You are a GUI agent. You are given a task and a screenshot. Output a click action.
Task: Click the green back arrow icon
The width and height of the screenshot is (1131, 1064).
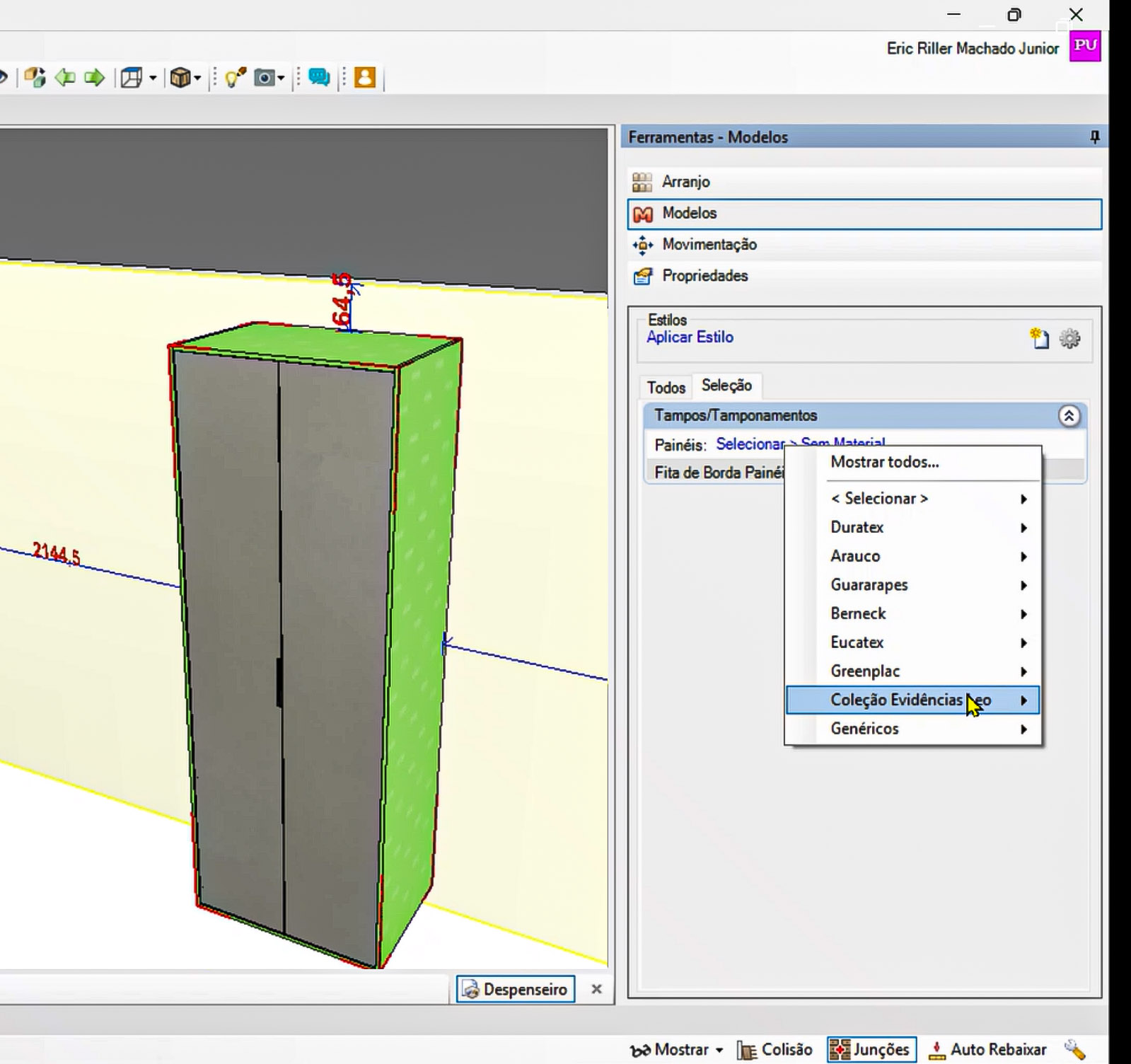click(65, 77)
